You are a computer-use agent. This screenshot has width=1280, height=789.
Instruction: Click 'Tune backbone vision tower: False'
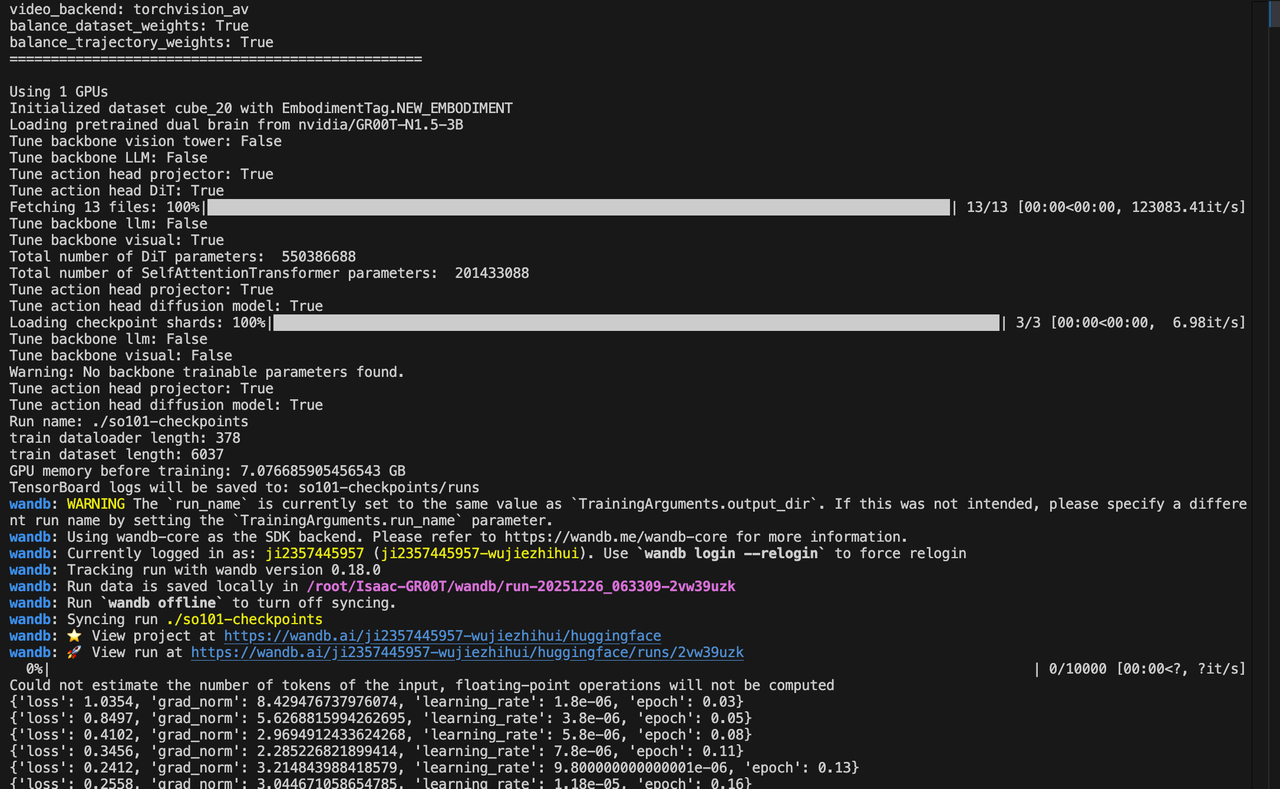coord(145,141)
